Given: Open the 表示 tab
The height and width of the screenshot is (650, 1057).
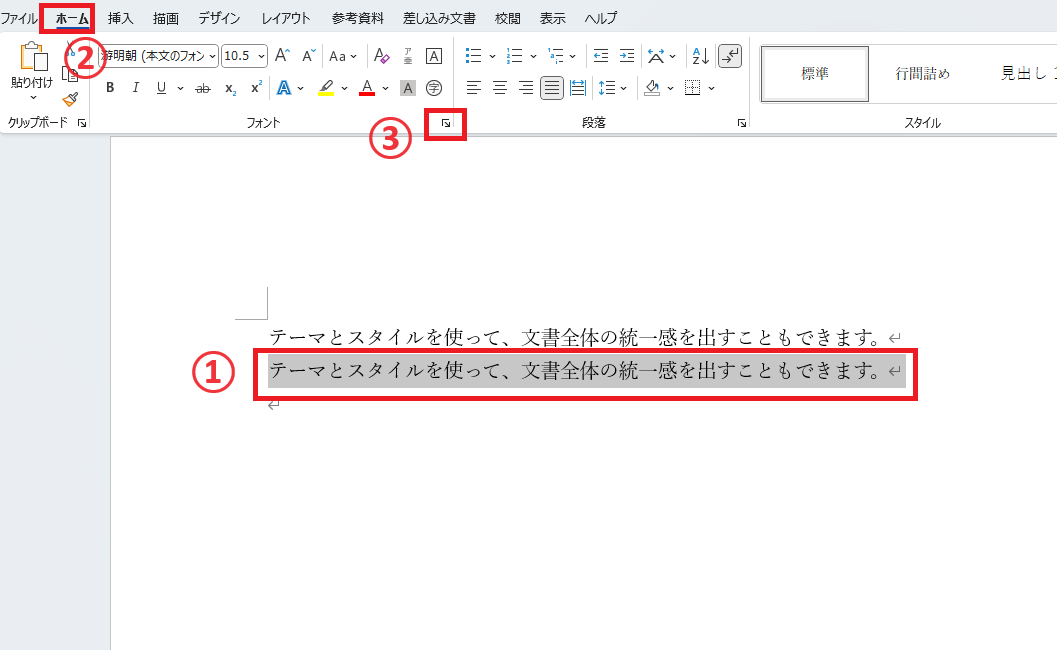Looking at the screenshot, I should (x=553, y=18).
